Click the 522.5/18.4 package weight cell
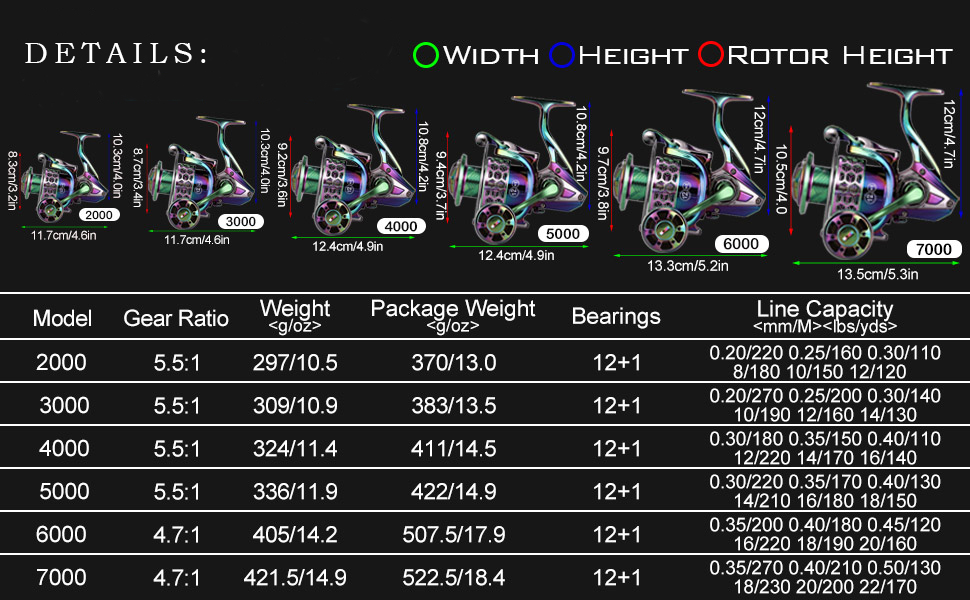Image resolution: width=970 pixels, height=600 pixels. [453, 577]
